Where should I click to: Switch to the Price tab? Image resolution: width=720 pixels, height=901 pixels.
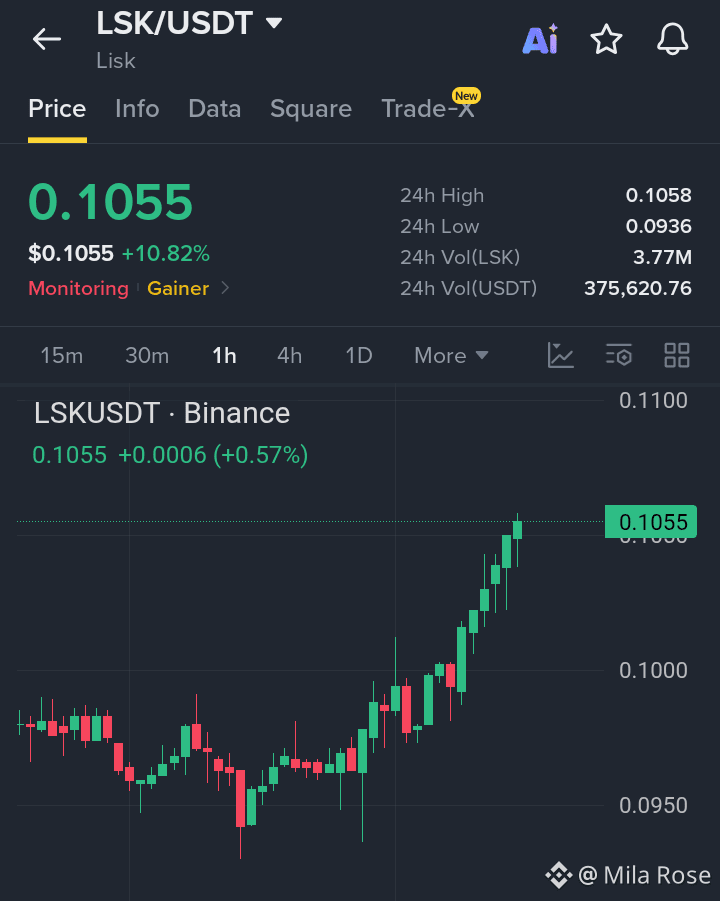(x=57, y=109)
